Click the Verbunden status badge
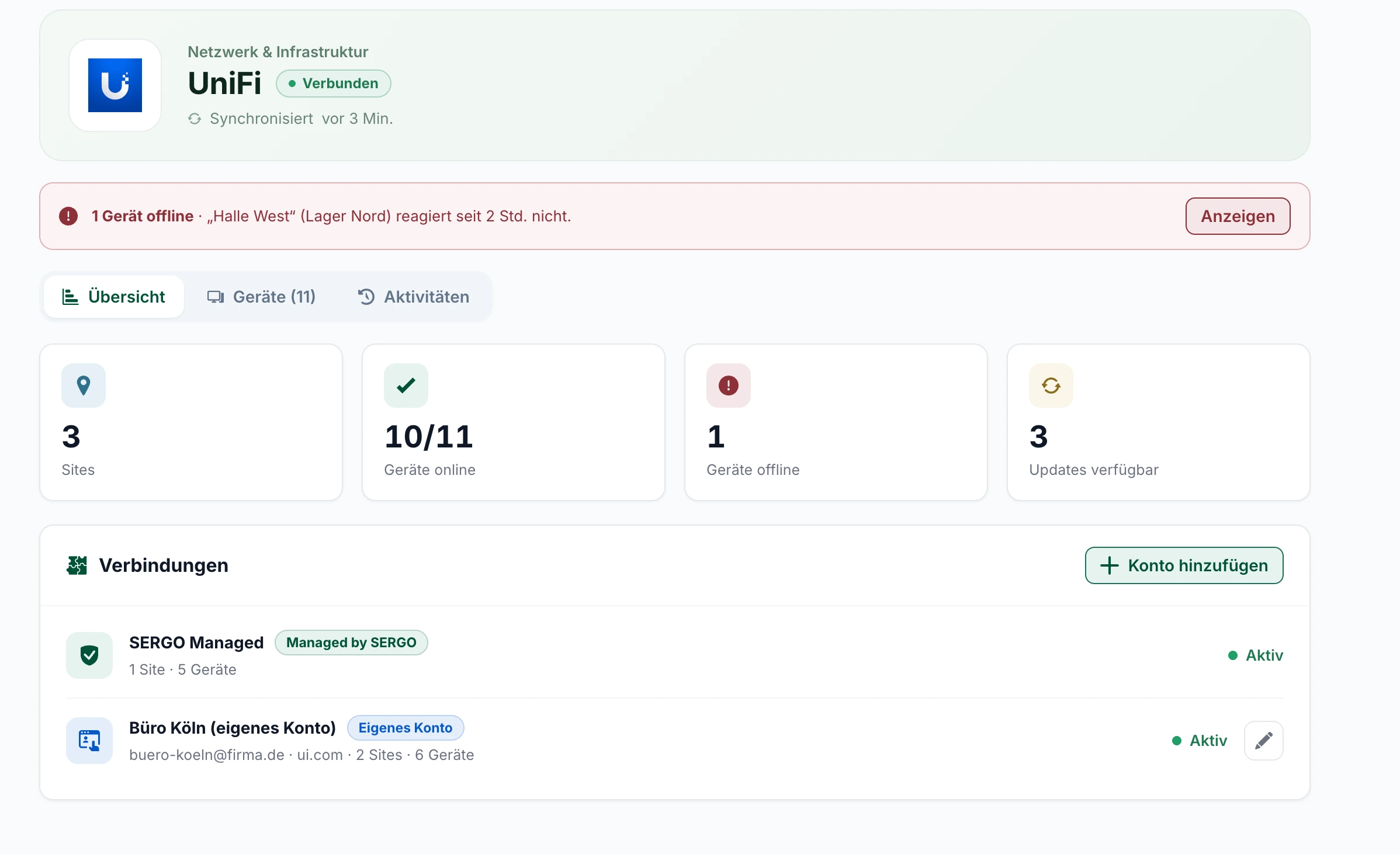 coord(334,84)
